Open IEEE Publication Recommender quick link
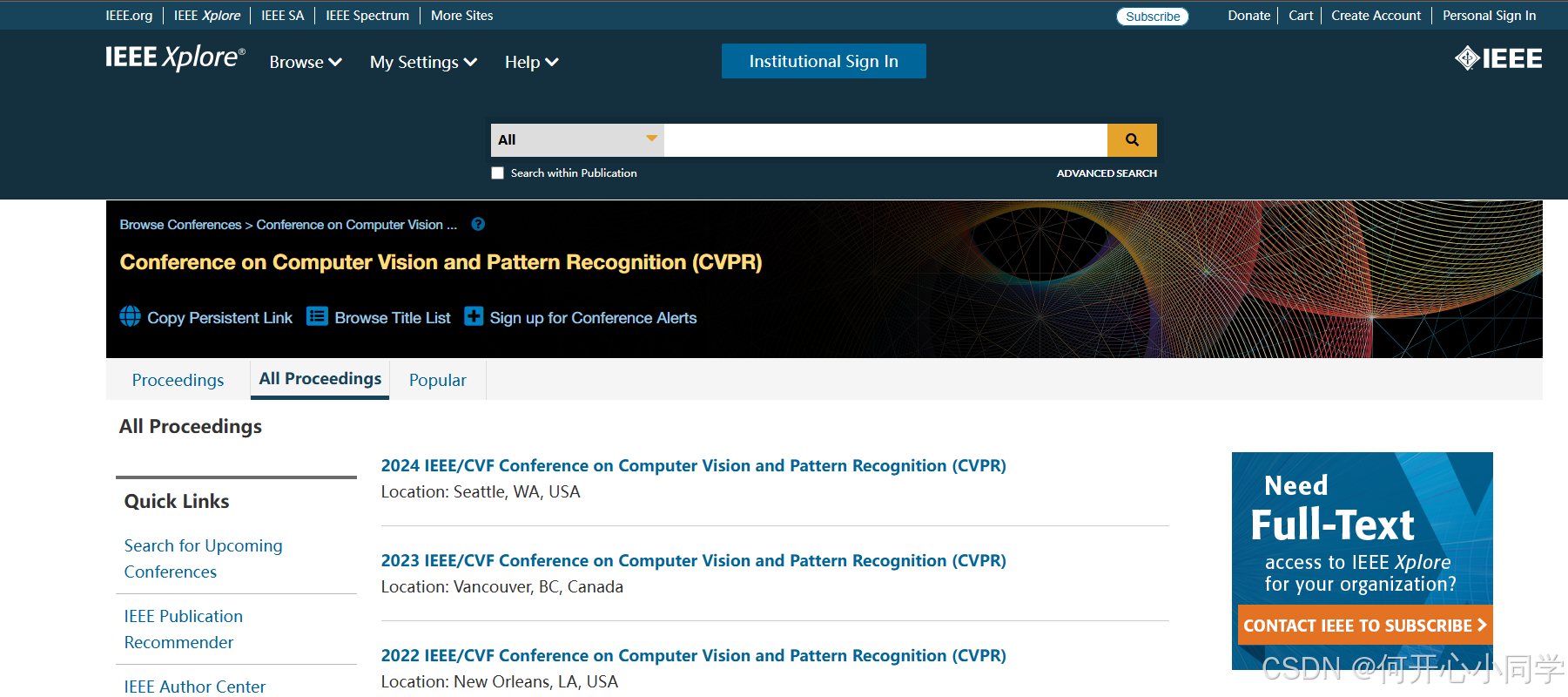This screenshot has height=697, width=1568. 183,629
